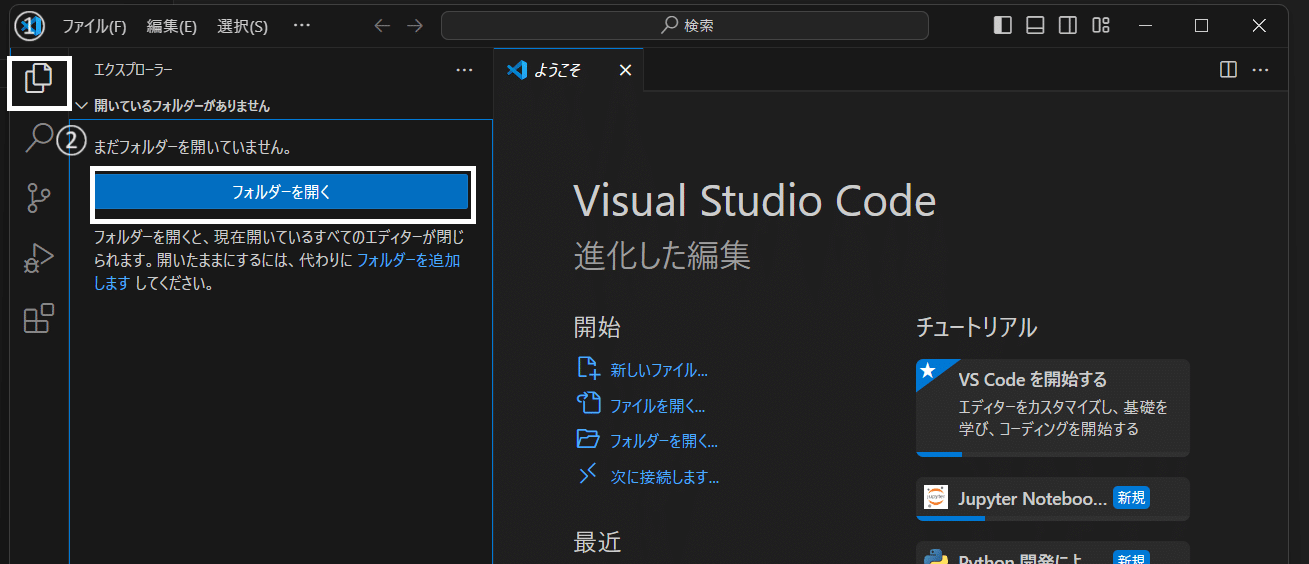Open the Customize Layout icon
The image size is (1309, 564).
tap(1101, 25)
